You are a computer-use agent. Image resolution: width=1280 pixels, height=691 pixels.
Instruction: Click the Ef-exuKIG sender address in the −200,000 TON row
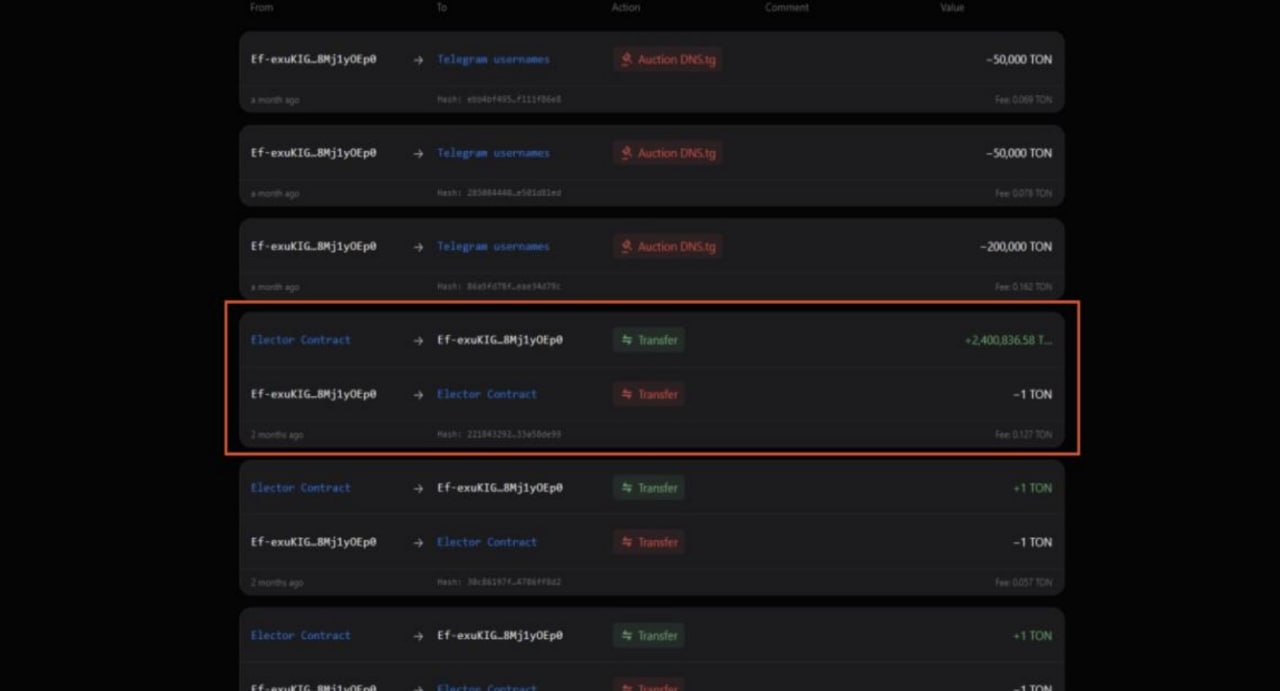pyautogui.click(x=313, y=247)
